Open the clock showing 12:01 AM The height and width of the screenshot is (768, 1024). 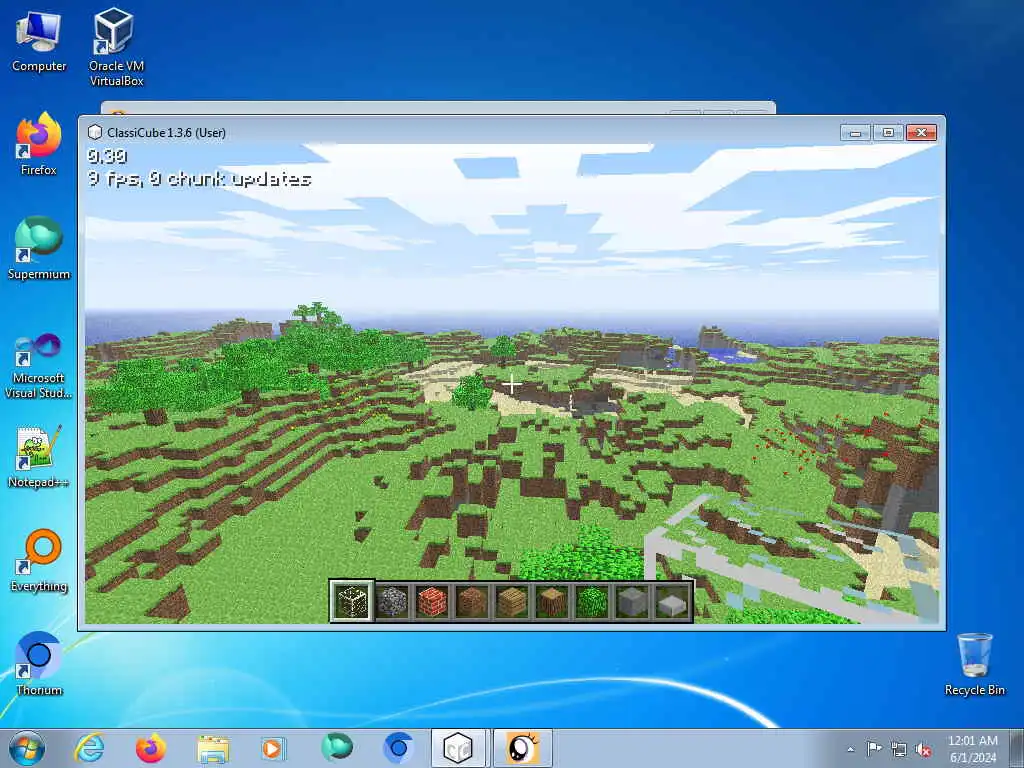(x=973, y=749)
